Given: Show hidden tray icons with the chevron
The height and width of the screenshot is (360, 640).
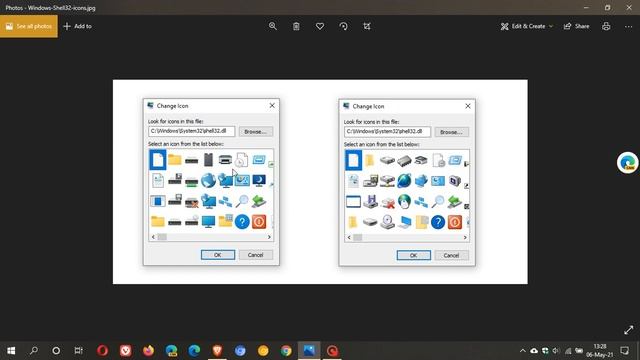Looking at the screenshot, I should tap(522, 351).
